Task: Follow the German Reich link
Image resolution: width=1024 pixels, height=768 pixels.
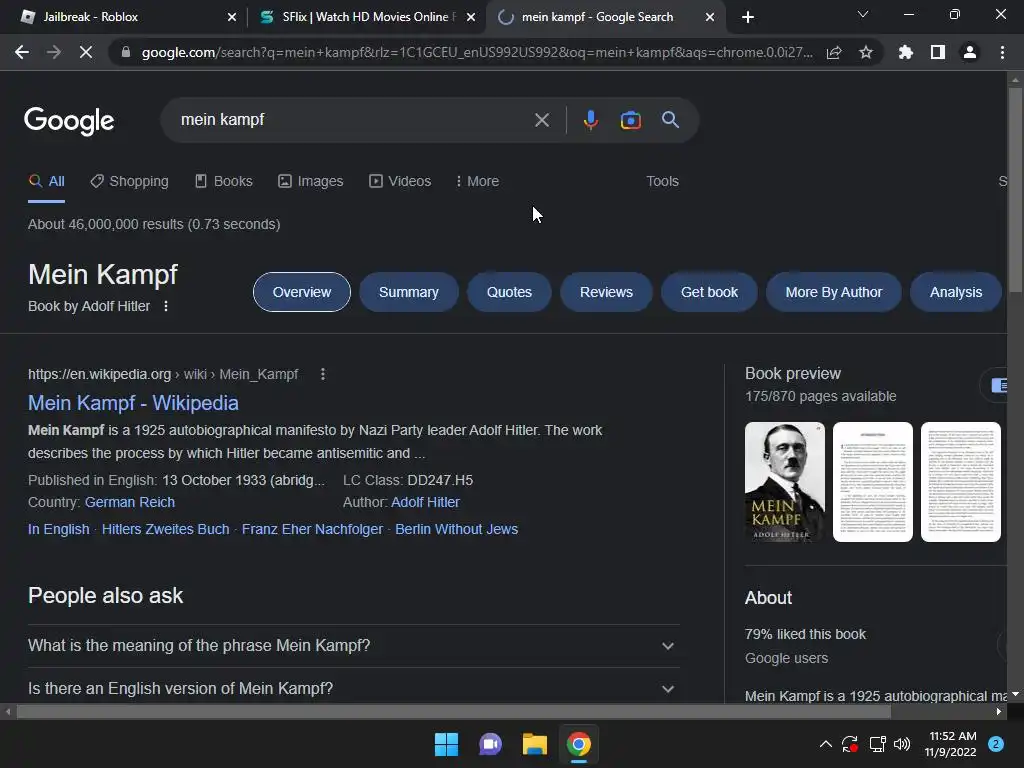Action: [x=130, y=502]
